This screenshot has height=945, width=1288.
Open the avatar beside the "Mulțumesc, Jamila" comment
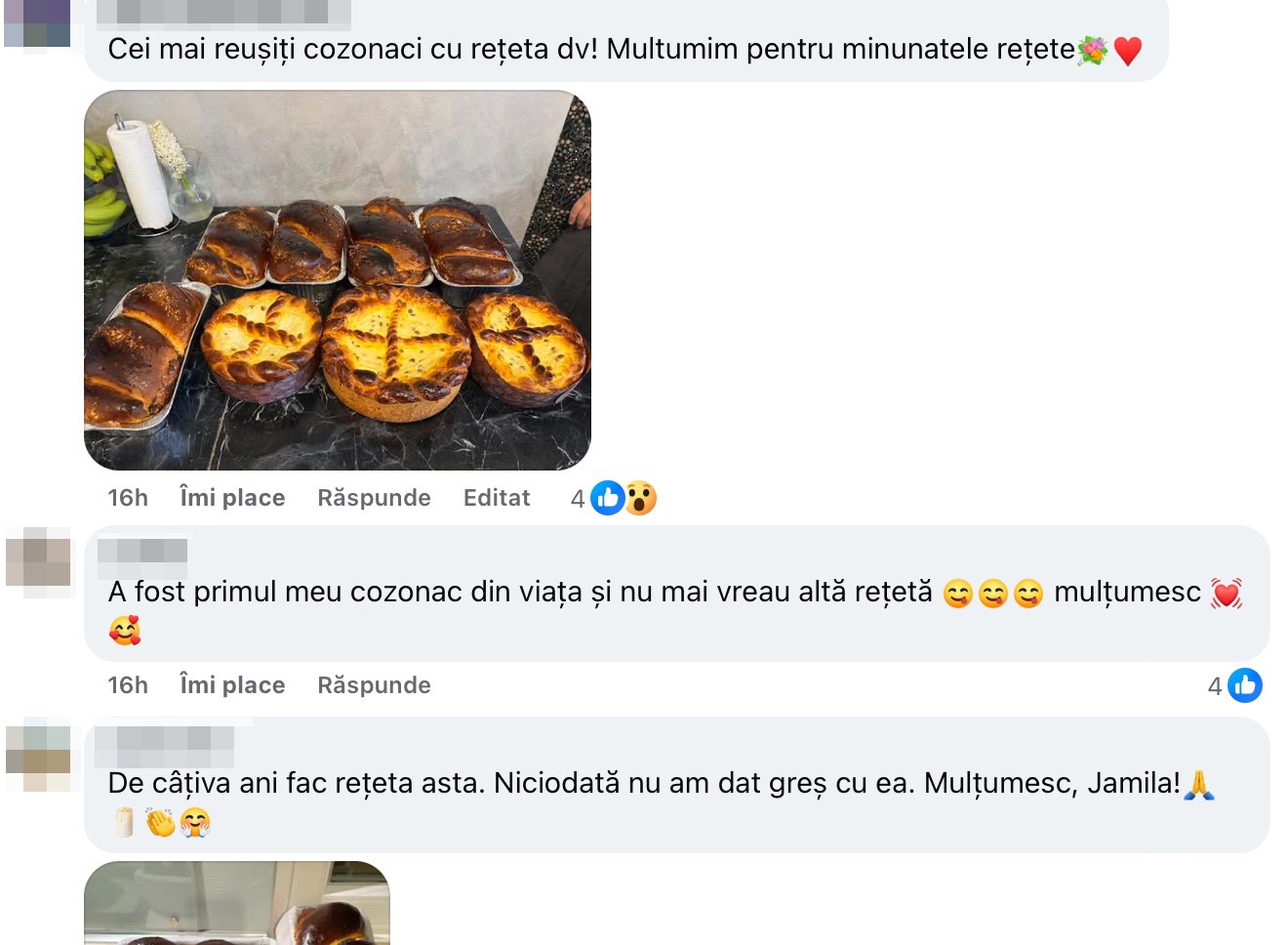[39, 755]
